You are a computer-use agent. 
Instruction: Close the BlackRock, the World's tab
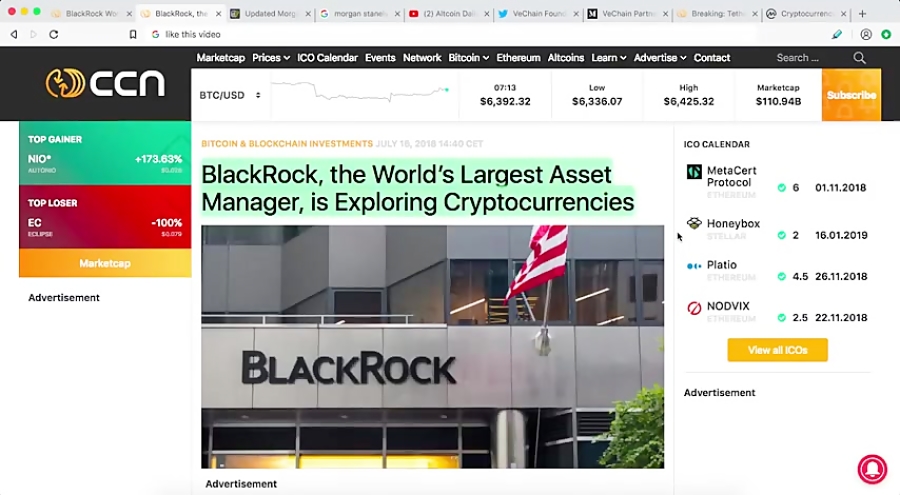coord(218,13)
